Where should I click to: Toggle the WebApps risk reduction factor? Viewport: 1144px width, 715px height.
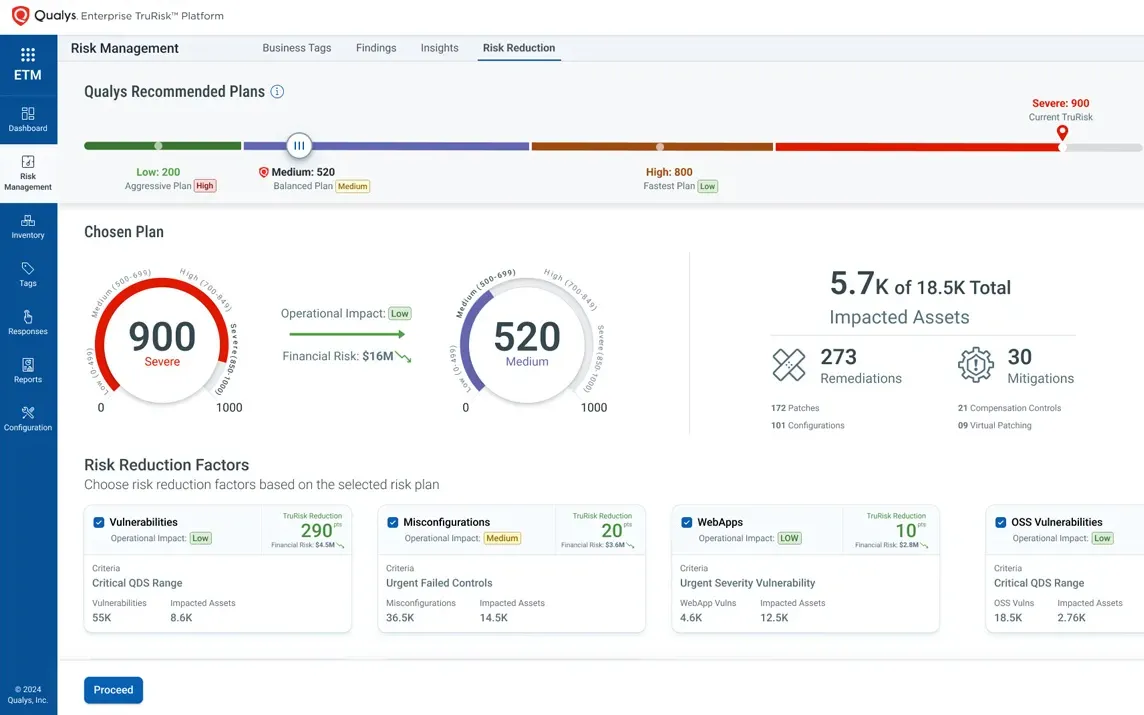click(686, 522)
